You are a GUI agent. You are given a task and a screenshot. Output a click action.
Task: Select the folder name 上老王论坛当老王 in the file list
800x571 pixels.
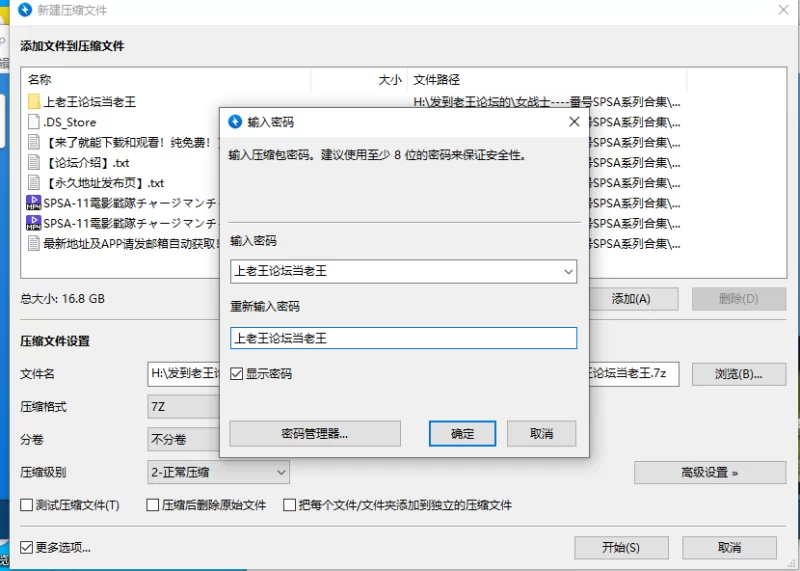(x=90, y=102)
